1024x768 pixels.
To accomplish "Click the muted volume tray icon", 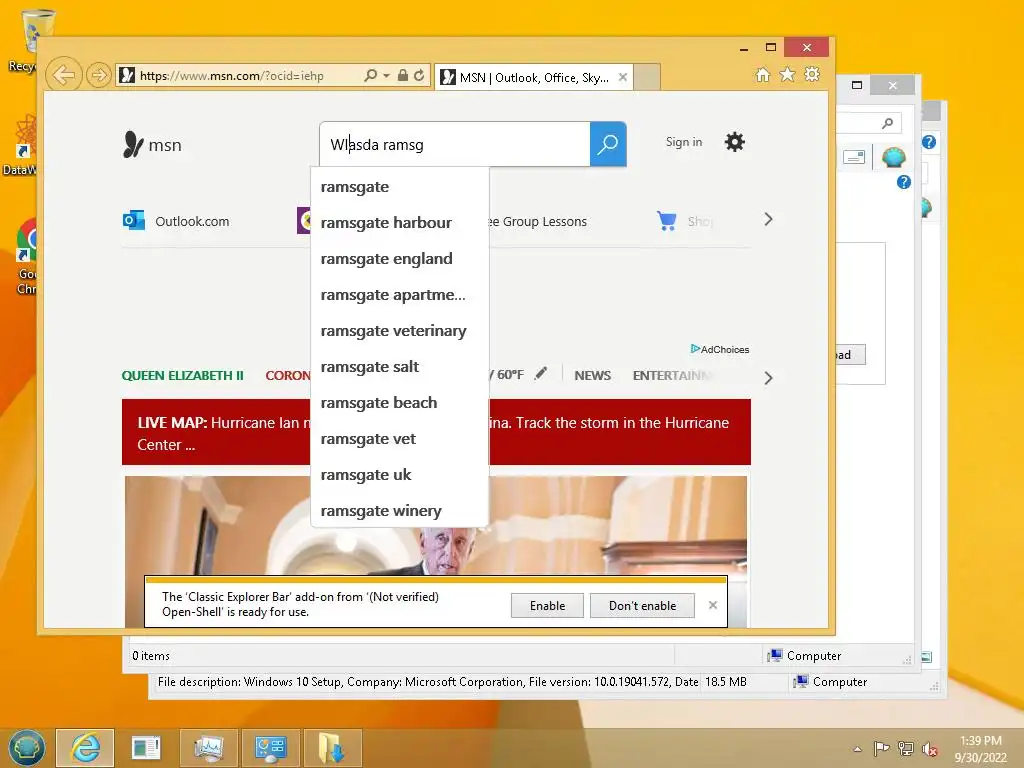I will pos(929,749).
